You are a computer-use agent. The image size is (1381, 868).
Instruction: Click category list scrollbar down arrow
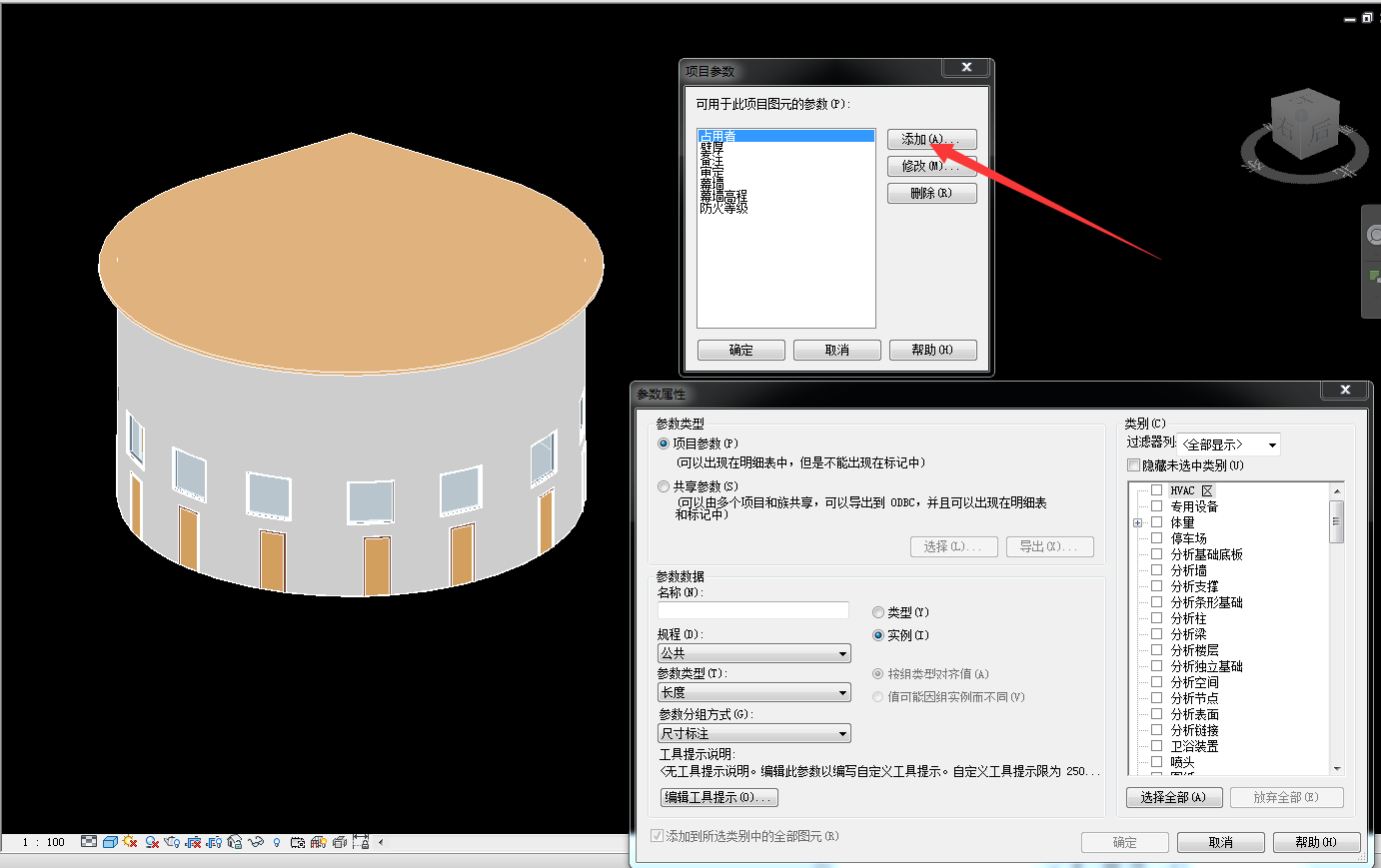click(1337, 768)
